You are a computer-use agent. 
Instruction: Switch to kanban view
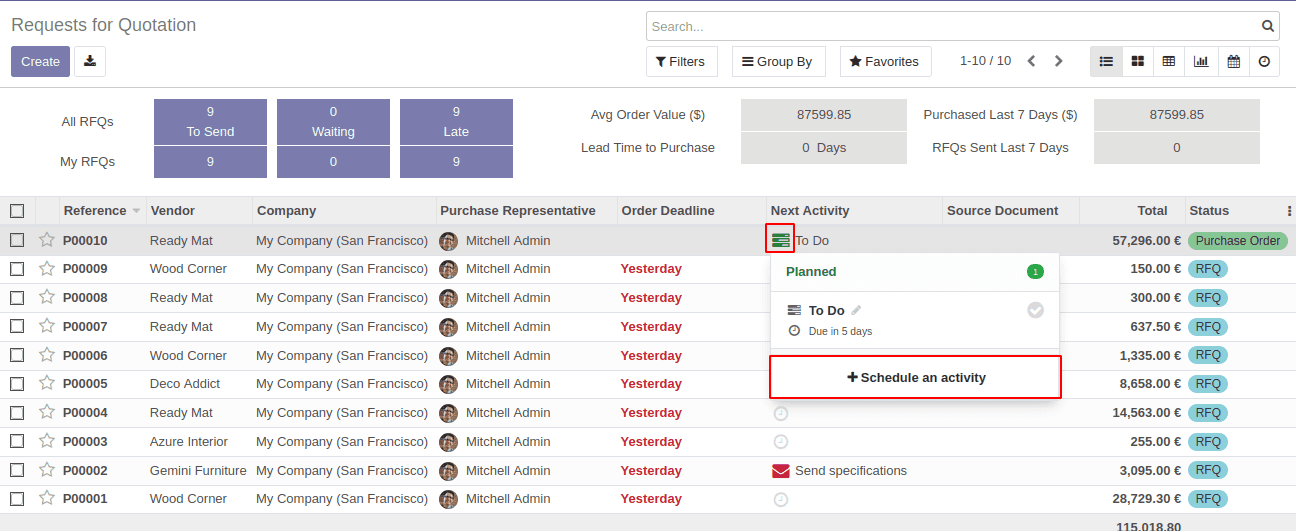coord(1138,61)
